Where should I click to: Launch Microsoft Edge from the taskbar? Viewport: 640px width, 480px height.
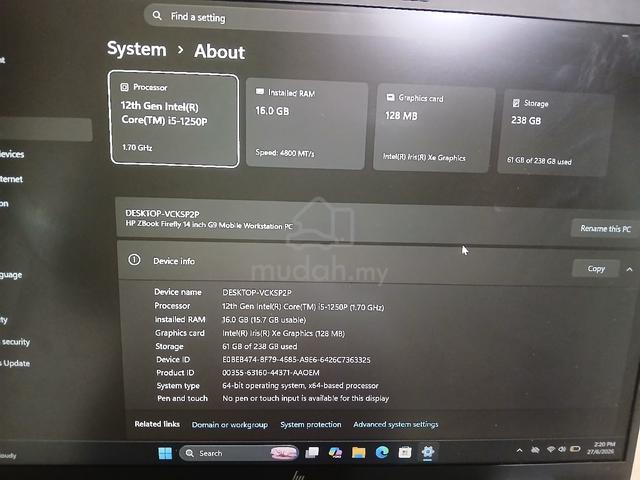point(382,452)
